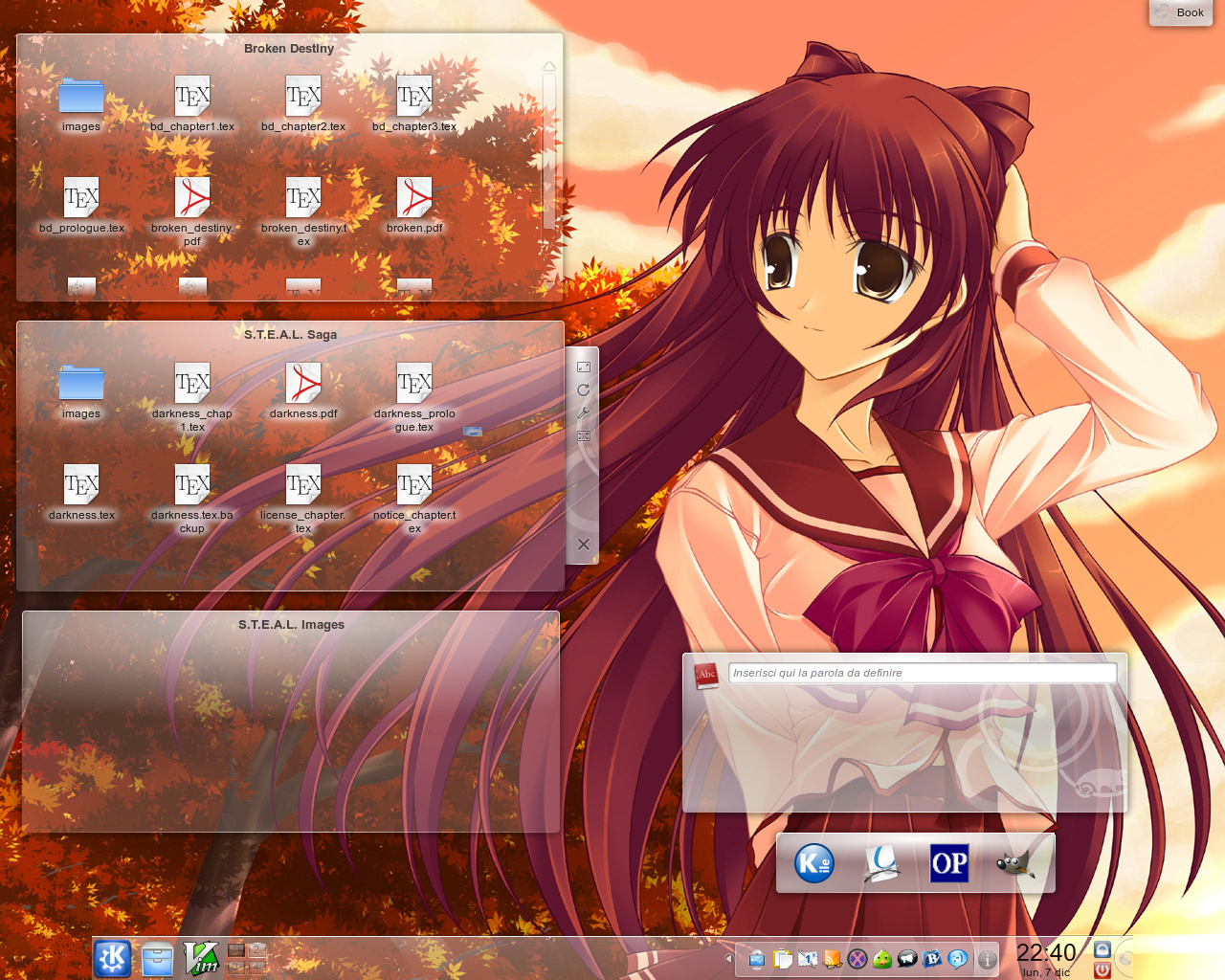Launch GIMP from the quick launcher
This screenshot has width=1225, height=980.
1015,863
